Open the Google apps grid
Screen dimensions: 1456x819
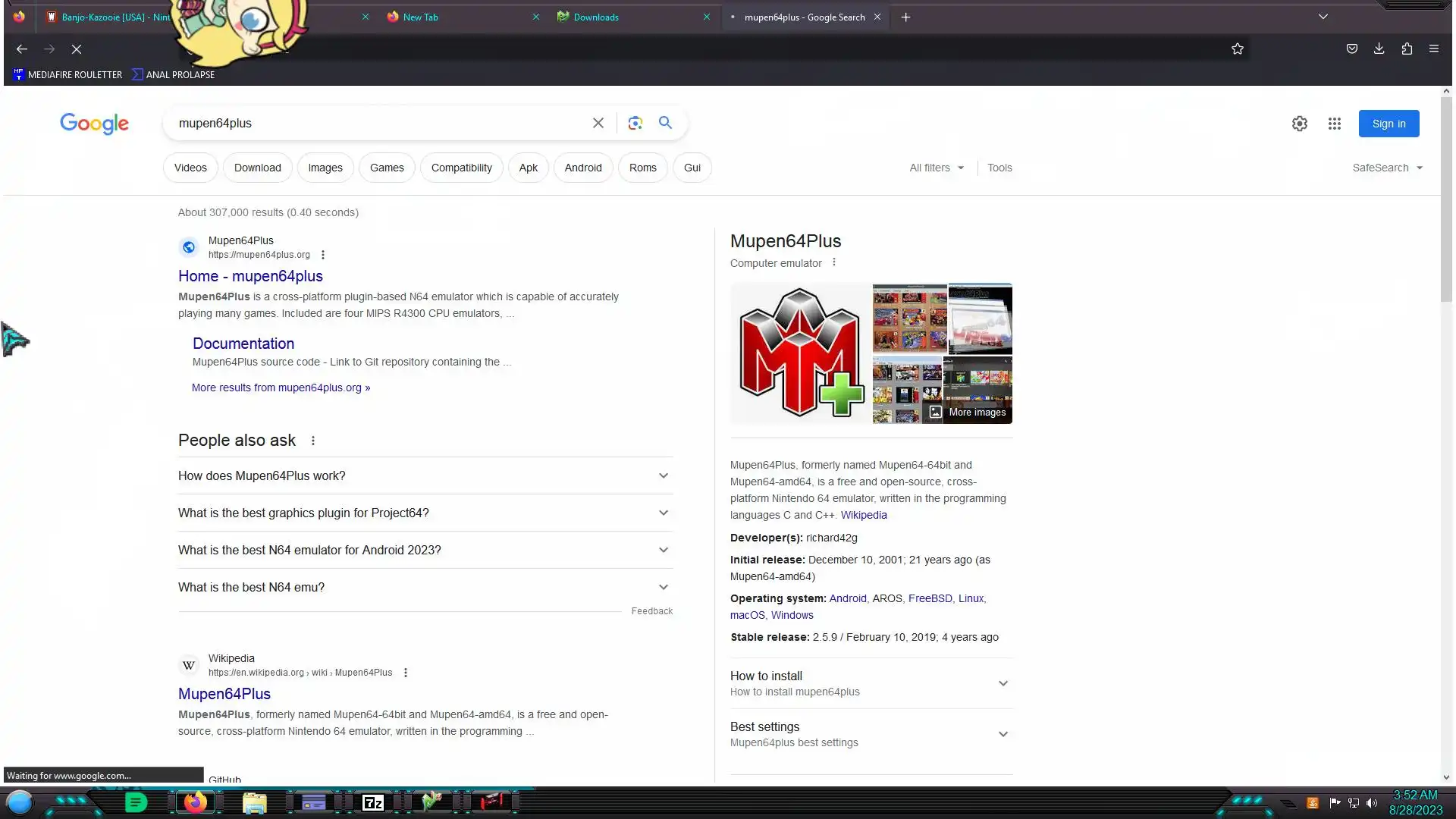(x=1335, y=124)
